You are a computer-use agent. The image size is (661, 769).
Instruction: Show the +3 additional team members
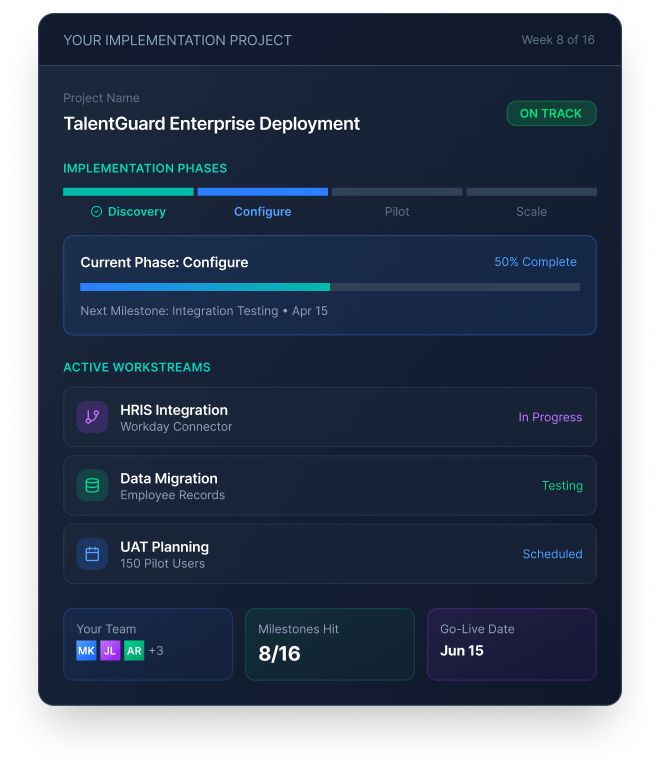tap(156, 650)
